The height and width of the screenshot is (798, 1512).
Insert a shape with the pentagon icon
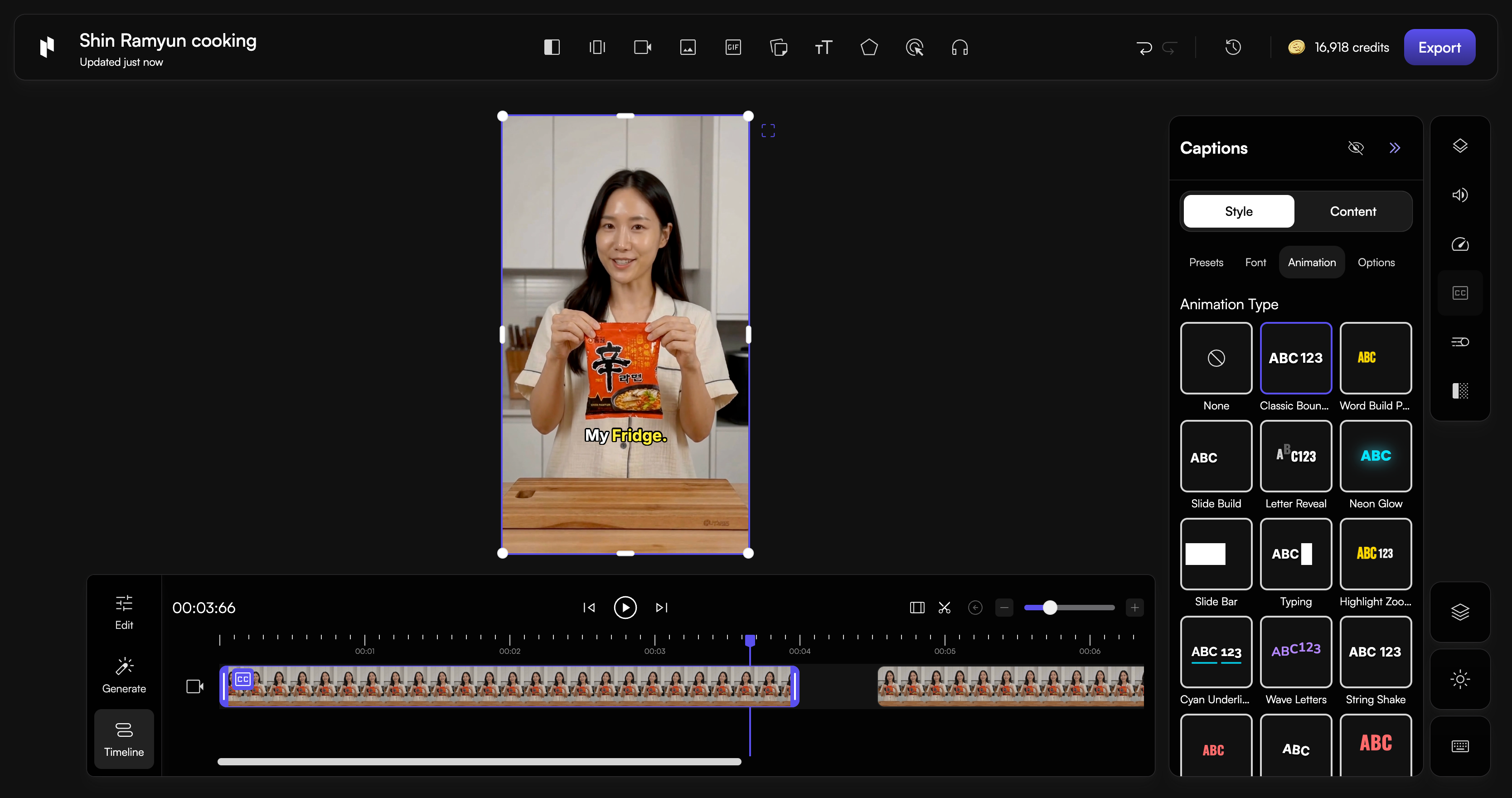pos(869,47)
